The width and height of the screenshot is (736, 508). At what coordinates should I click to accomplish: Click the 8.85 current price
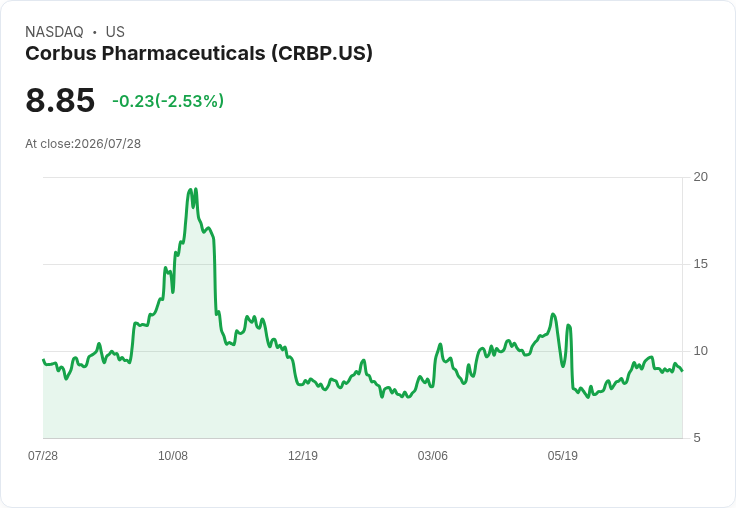coord(60,100)
